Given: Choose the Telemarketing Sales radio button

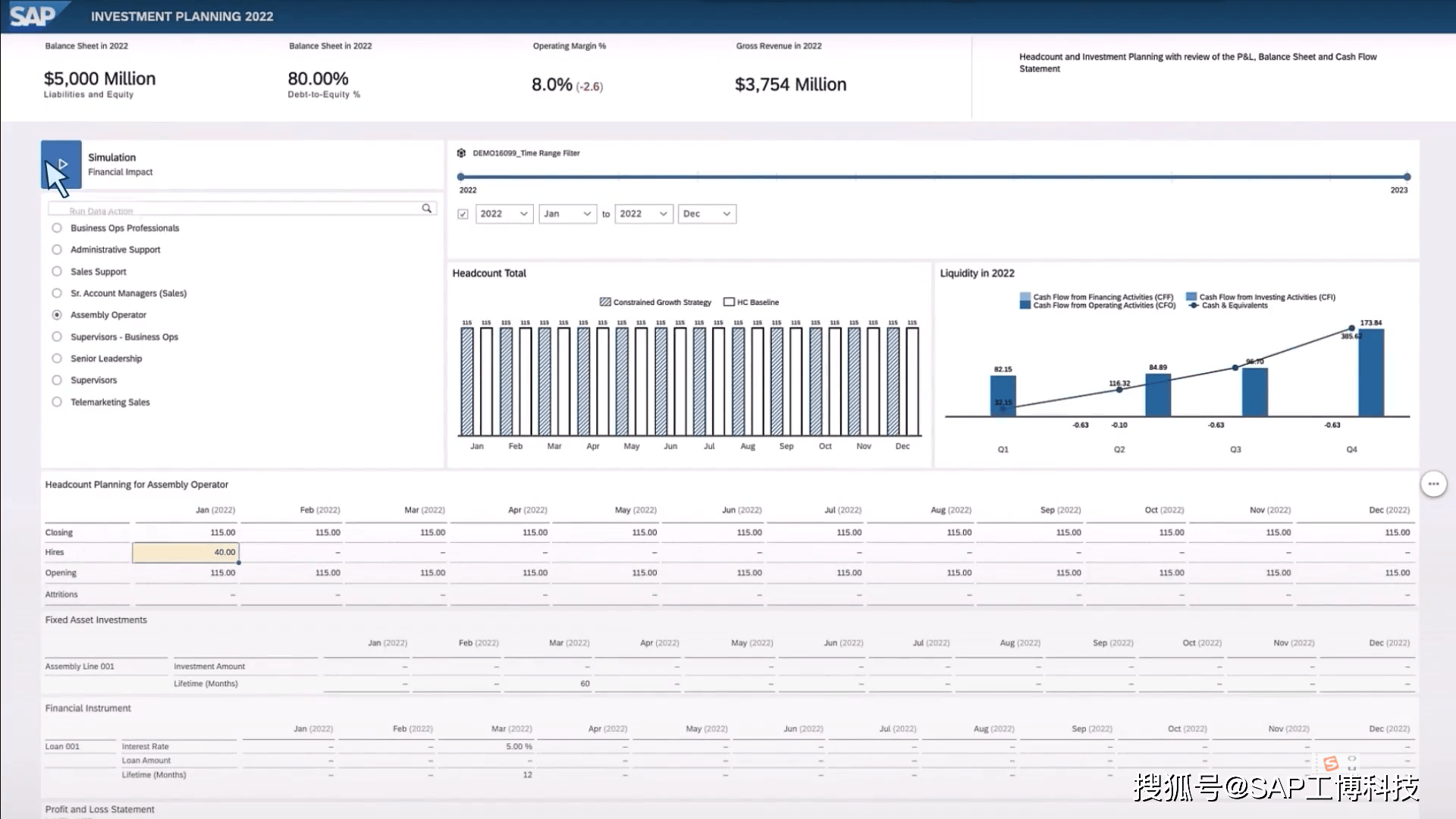Looking at the screenshot, I should [57, 402].
